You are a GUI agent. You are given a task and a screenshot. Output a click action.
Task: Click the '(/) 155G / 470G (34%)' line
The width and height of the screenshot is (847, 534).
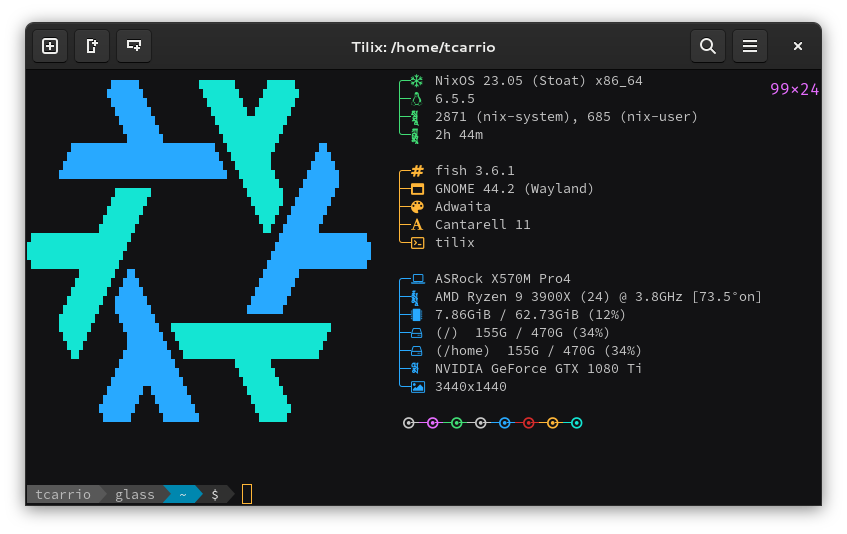(x=522, y=333)
